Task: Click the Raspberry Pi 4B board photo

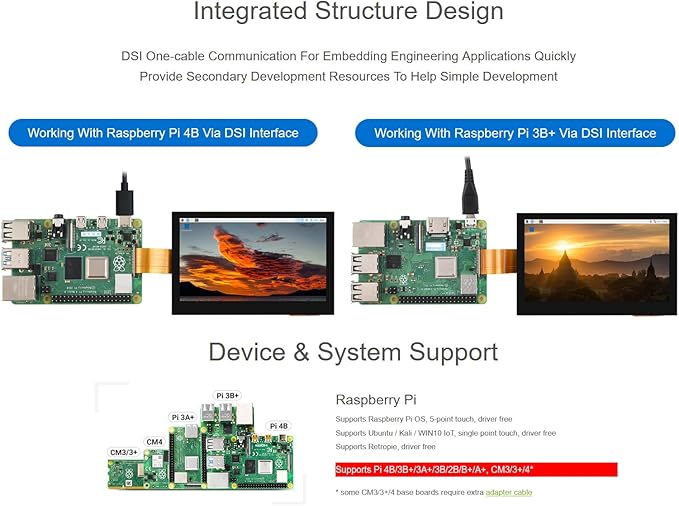Action: 72,260
